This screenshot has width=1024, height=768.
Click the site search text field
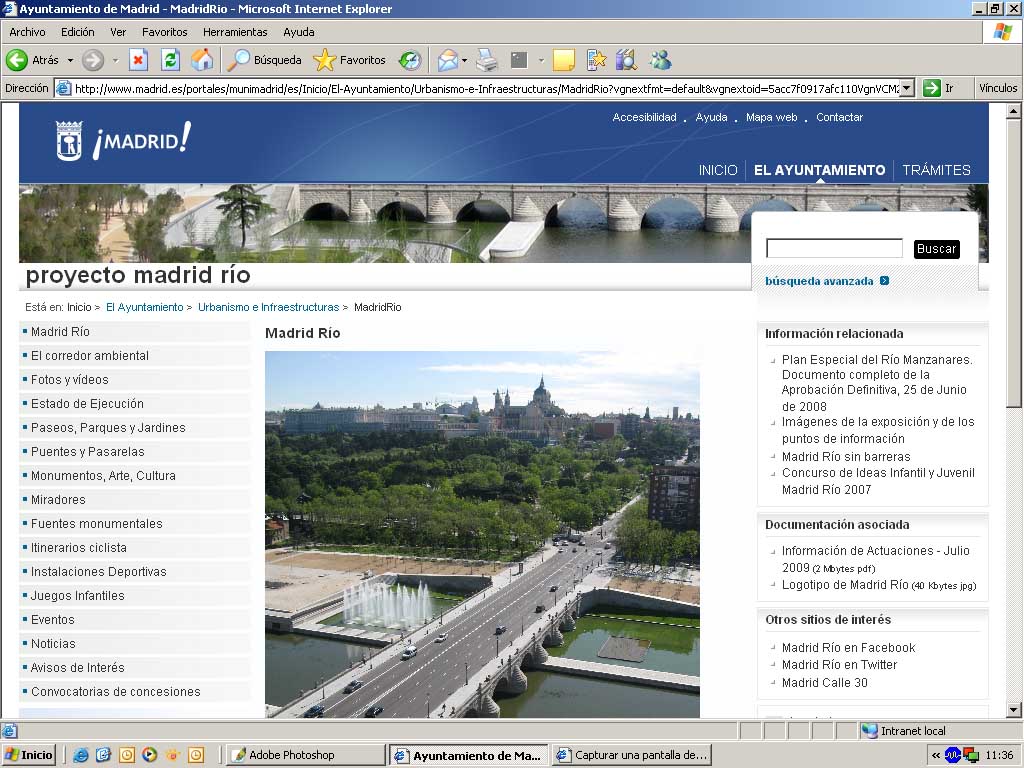point(834,249)
